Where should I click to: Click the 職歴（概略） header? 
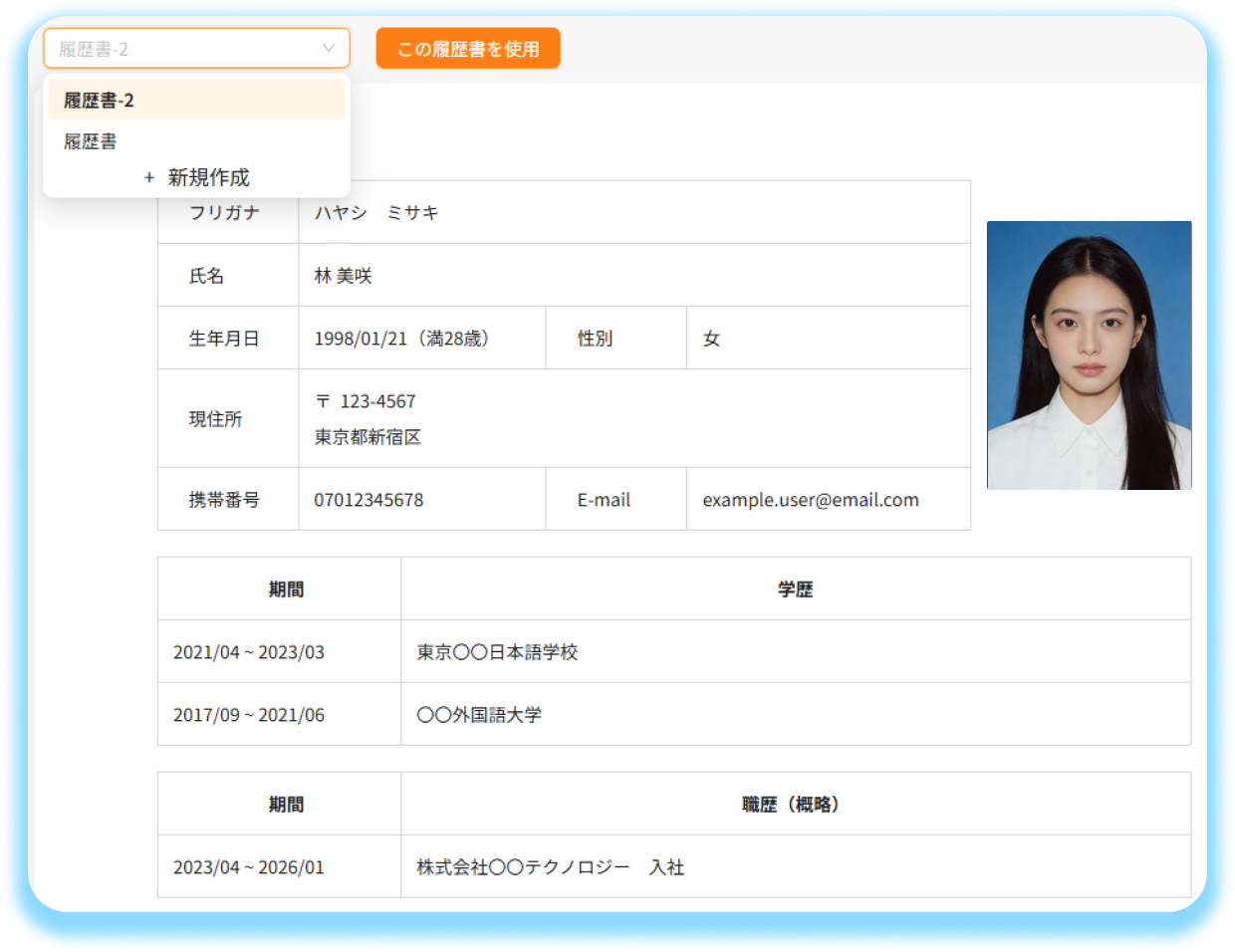click(x=792, y=805)
